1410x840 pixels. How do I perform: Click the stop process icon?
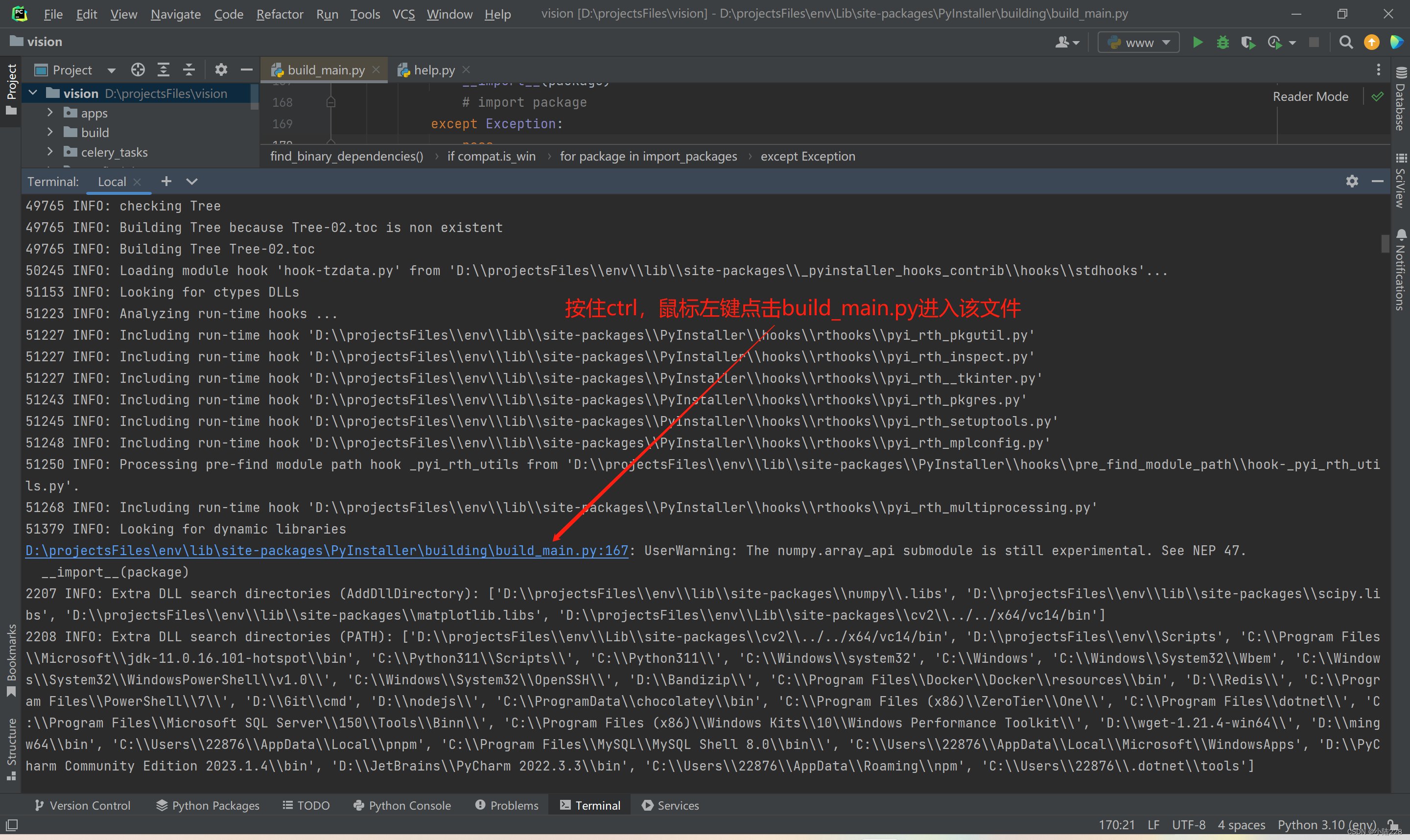coord(1315,43)
